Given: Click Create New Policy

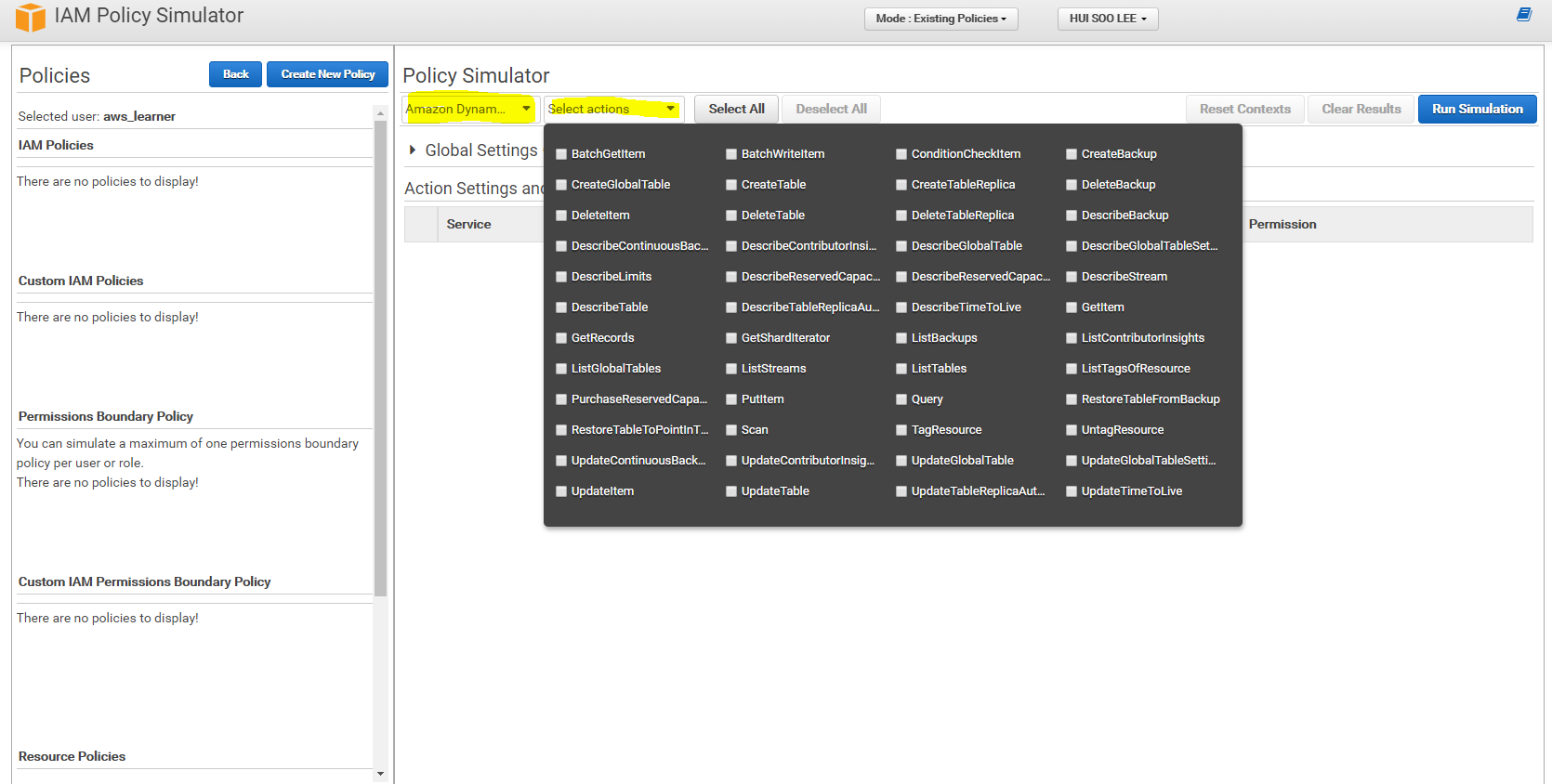Looking at the screenshot, I should [328, 74].
